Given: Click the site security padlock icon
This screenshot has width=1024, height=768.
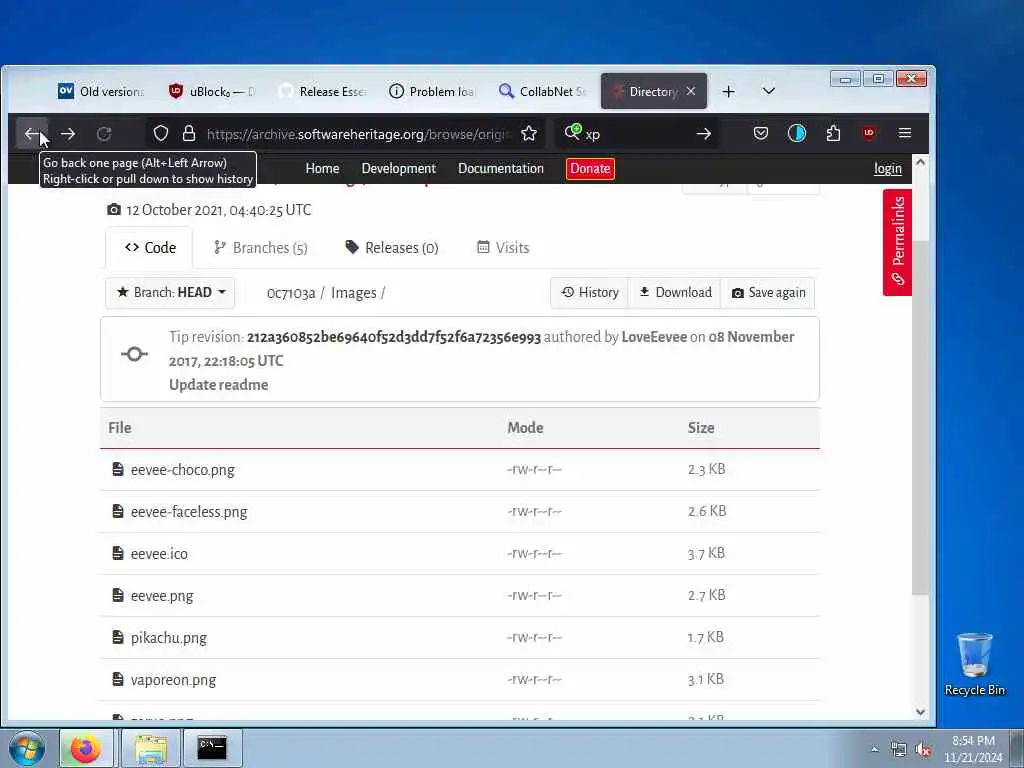Looking at the screenshot, I should pos(189,134).
